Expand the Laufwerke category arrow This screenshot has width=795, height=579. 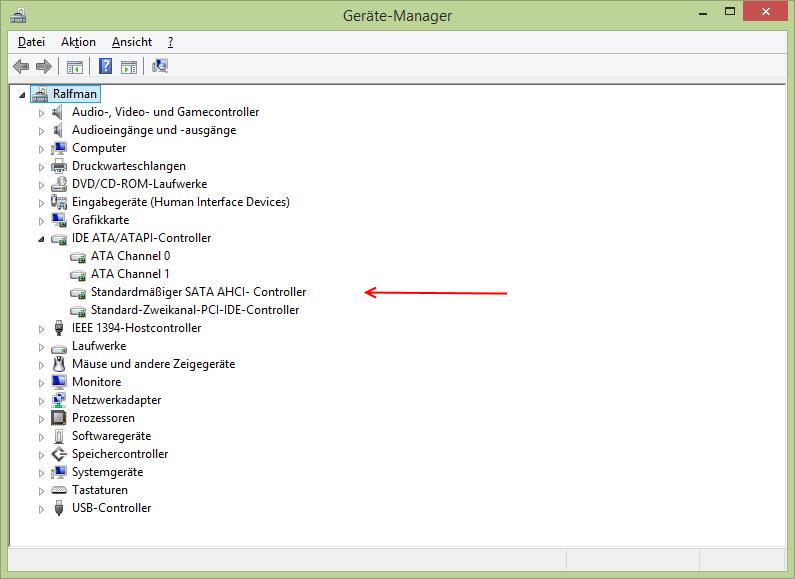[x=42, y=347]
